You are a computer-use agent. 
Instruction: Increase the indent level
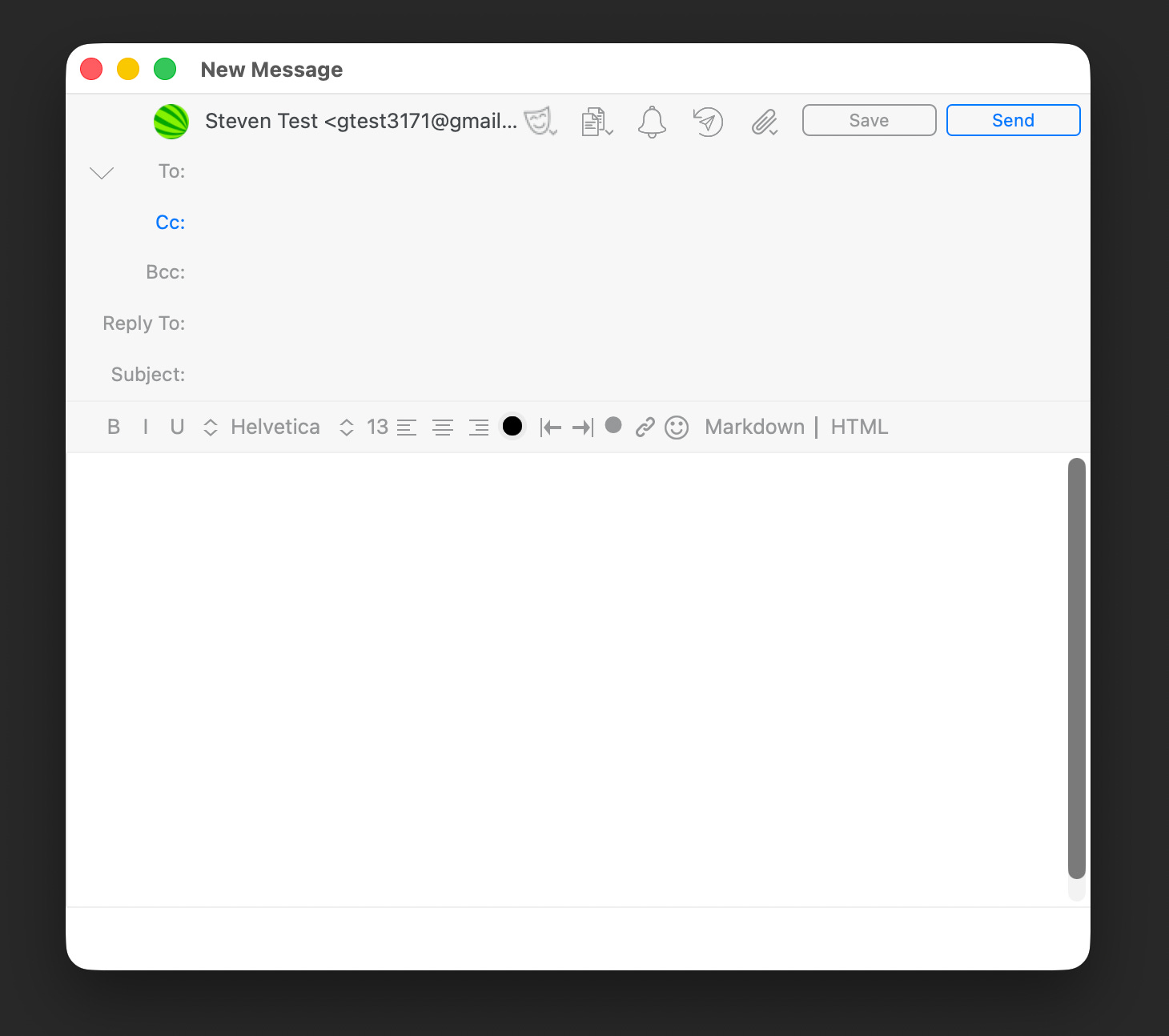(x=583, y=428)
